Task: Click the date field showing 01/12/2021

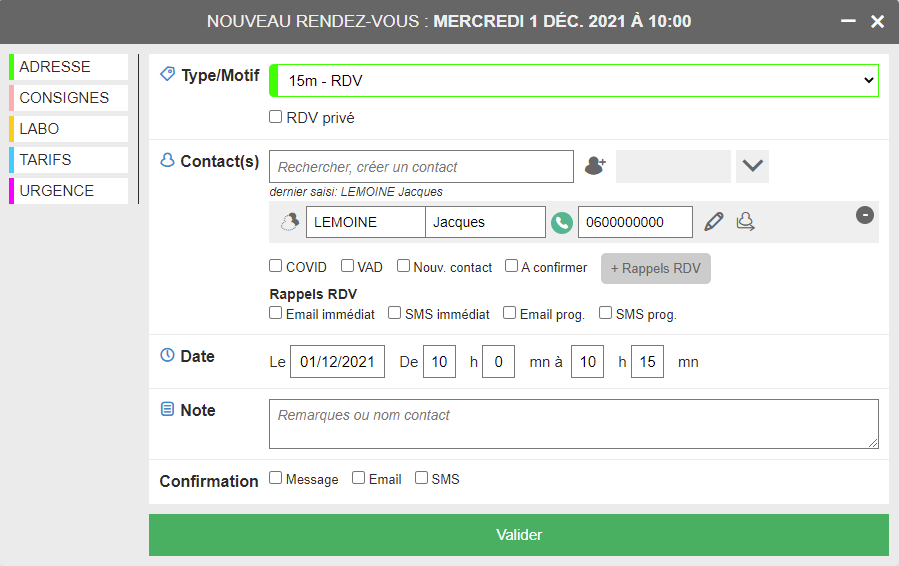Action: pyautogui.click(x=337, y=362)
